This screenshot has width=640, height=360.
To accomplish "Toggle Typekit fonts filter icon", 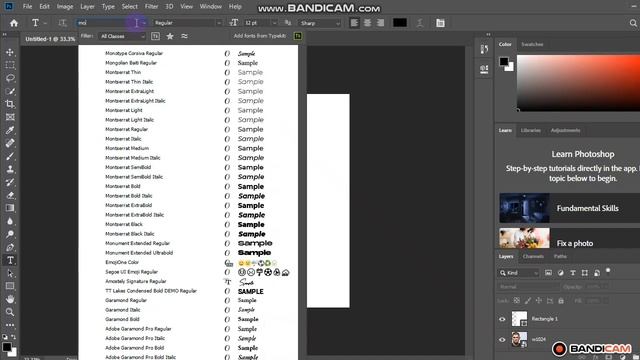I will coord(155,36).
